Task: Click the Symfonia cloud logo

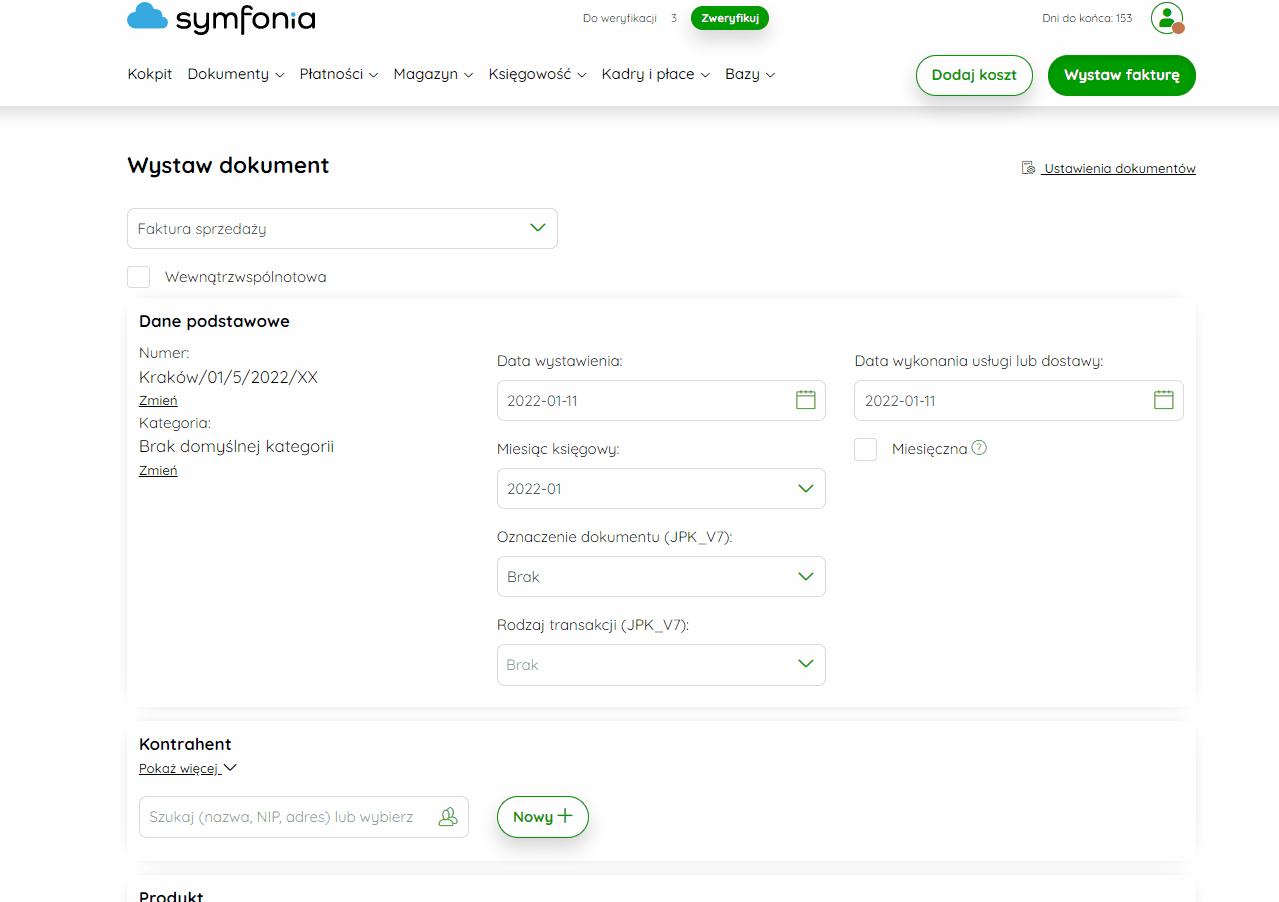Action: coord(221,18)
